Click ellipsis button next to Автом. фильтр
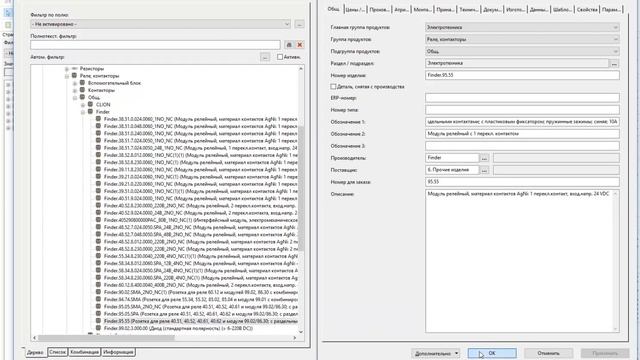The image size is (640, 360). (265, 57)
